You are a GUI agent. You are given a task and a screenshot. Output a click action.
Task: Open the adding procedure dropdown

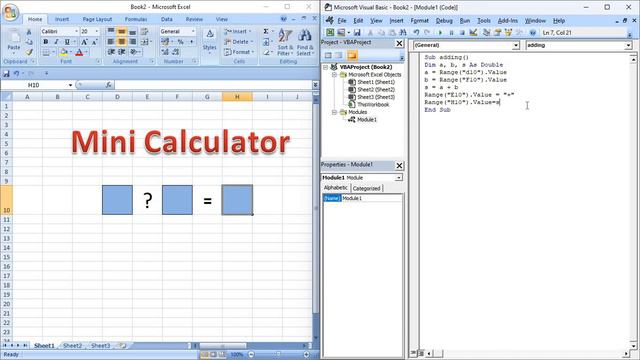(x=628, y=45)
